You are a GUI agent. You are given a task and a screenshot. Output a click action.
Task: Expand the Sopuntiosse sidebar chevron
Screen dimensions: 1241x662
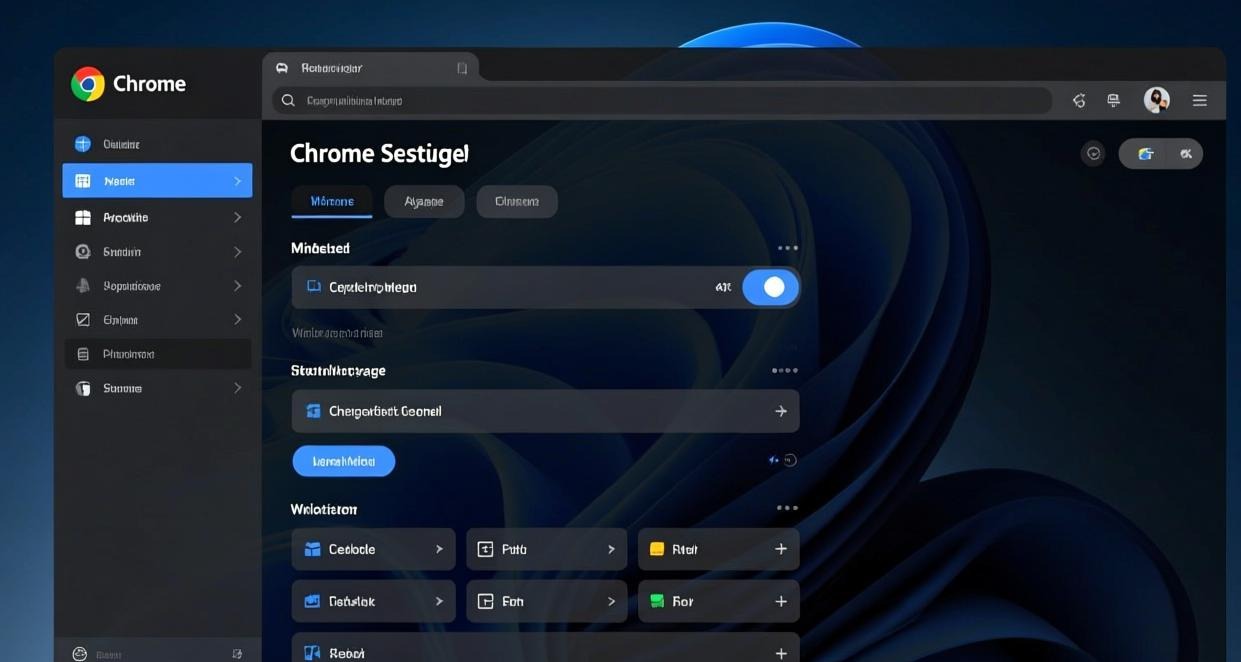pos(237,286)
